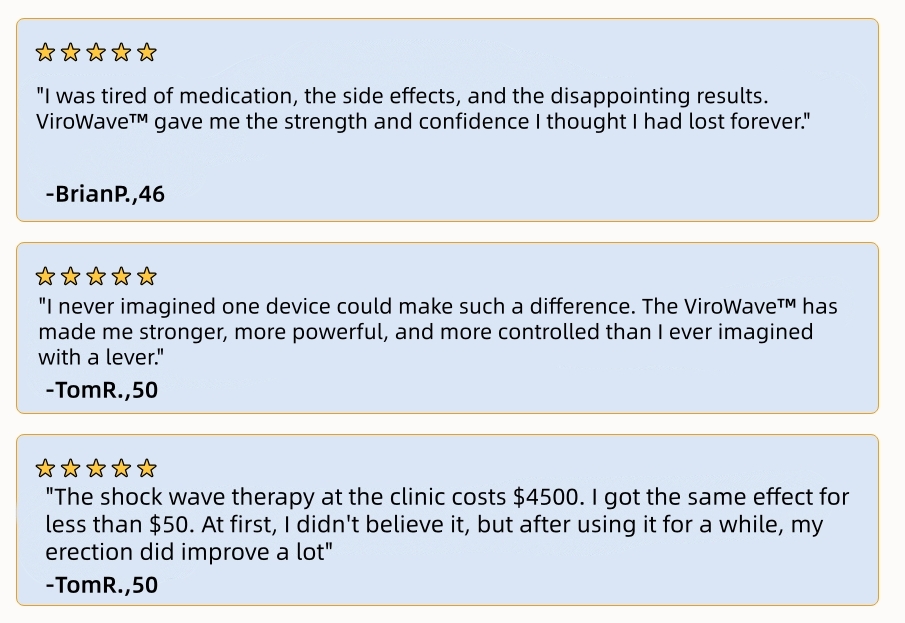The height and width of the screenshot is (623, 905).
Task: Click the reviewer name BrianP.,46
Action: click(105, 194)
